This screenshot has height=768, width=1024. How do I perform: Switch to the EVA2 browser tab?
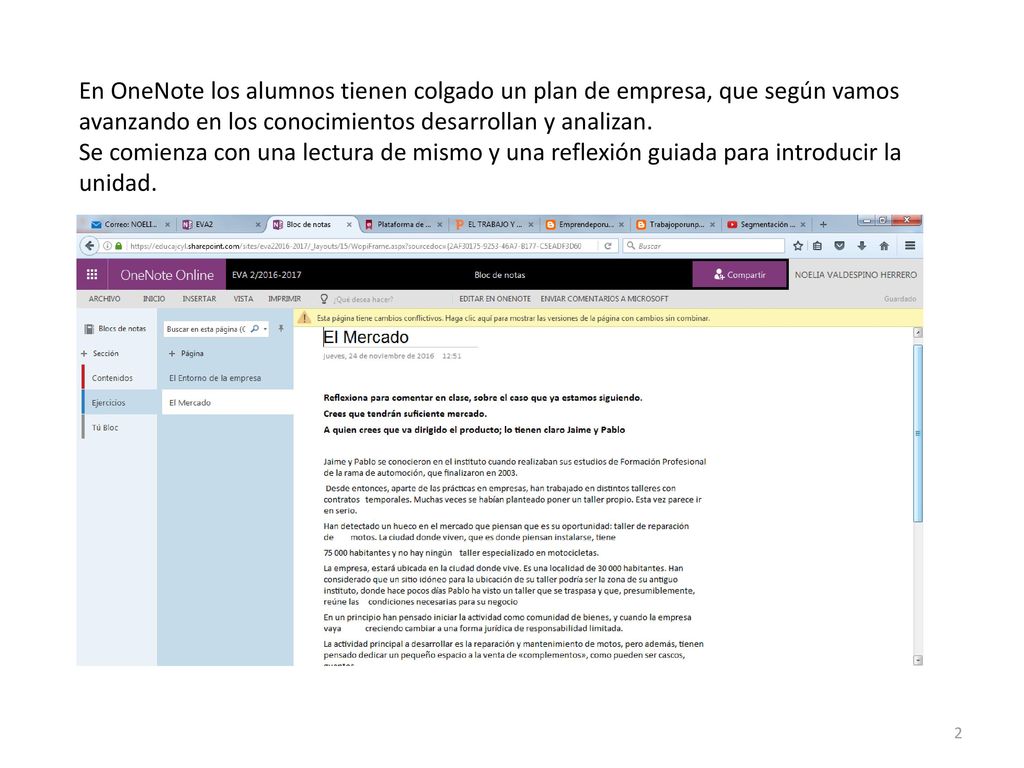(x=220, y=224)
